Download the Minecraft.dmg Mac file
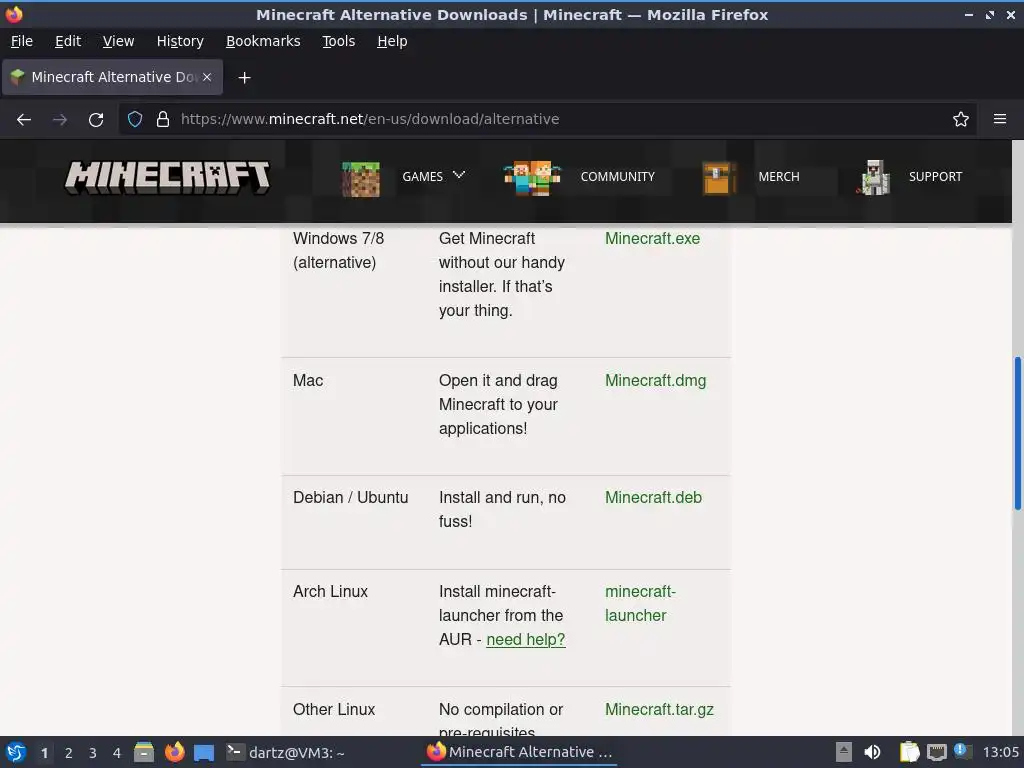Viewport: 1024px width, 768px height. (655, 380)
